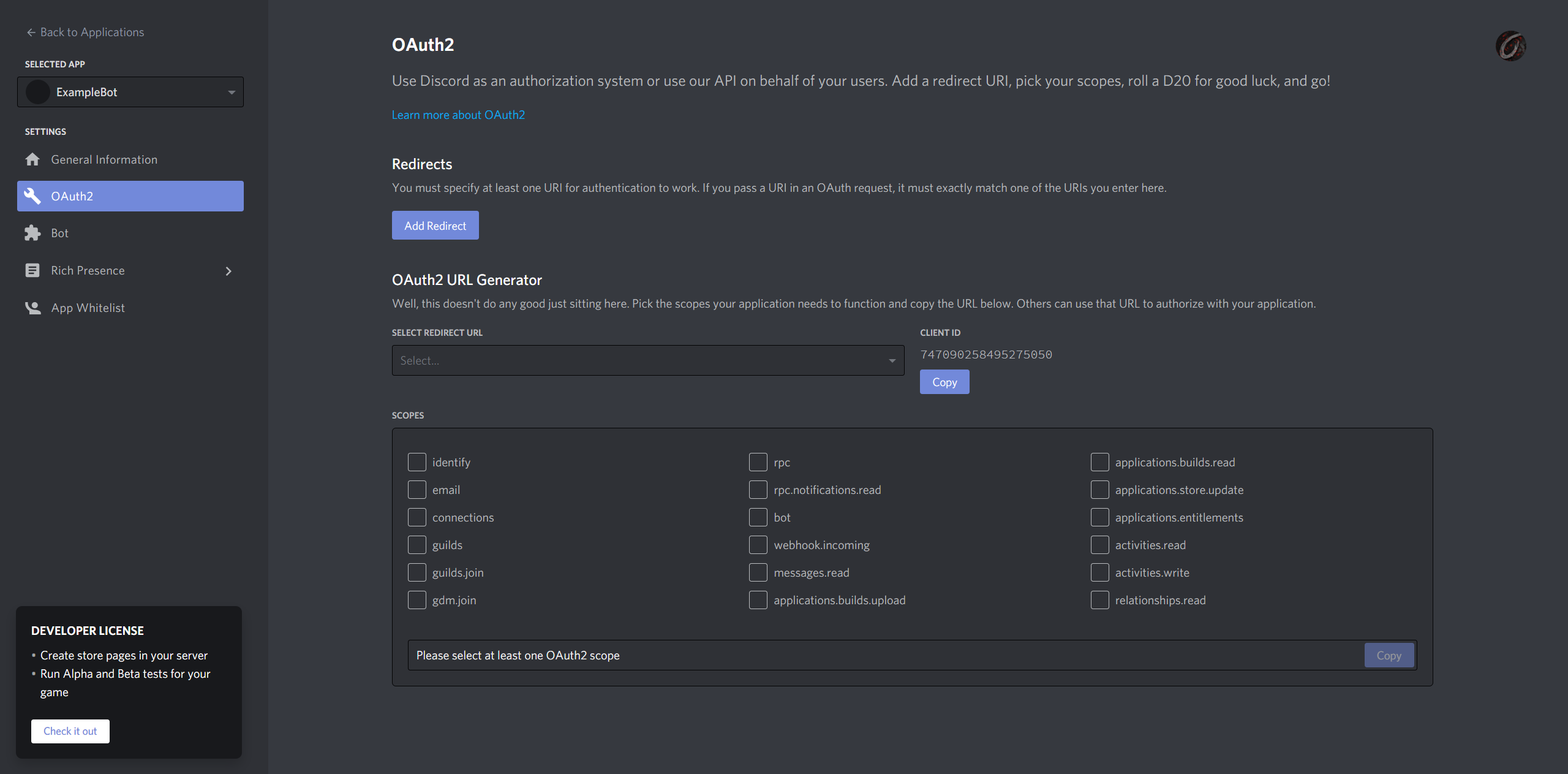Image resolution: width=1568 pixels, height=774 pixels.
Task: Click the home icon beside General Information
Action: click(x=32, y=159)
